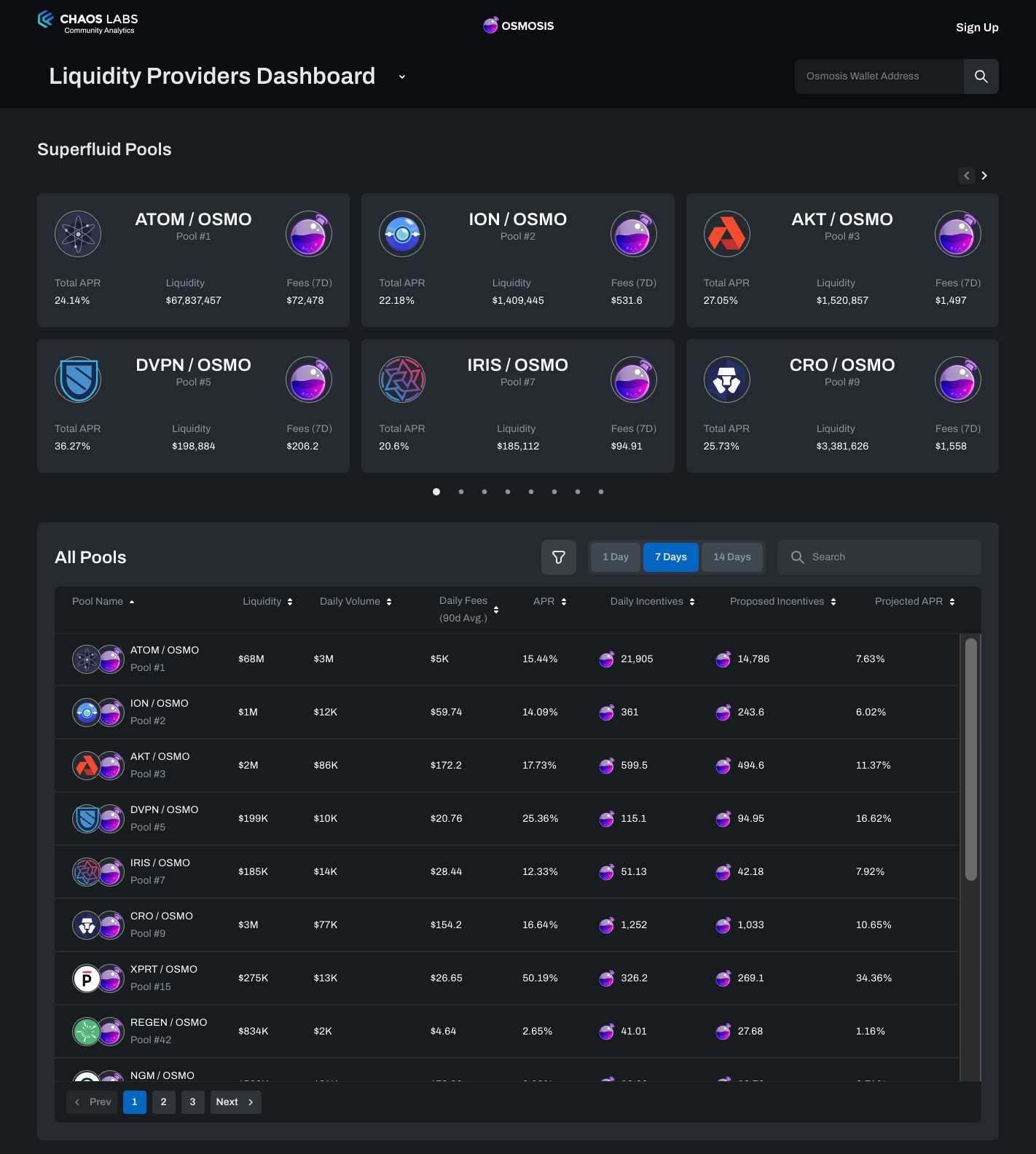Click DVPN / OSMO row in table
Image resolution: width=1036 pixels, height=1154 pixels.
click(x=507, y=819)
